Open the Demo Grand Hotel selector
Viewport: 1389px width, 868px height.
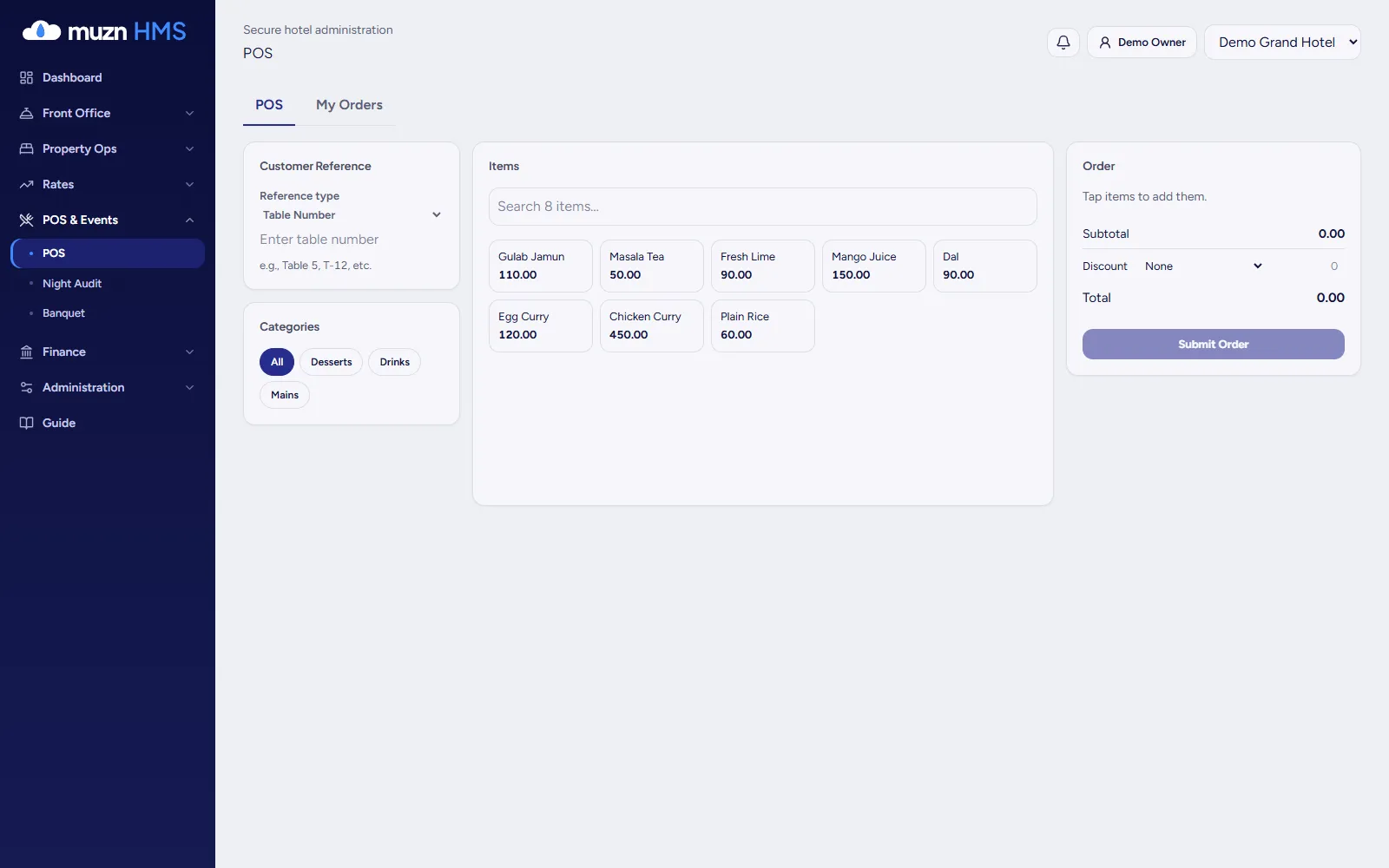coord(1282,42)
